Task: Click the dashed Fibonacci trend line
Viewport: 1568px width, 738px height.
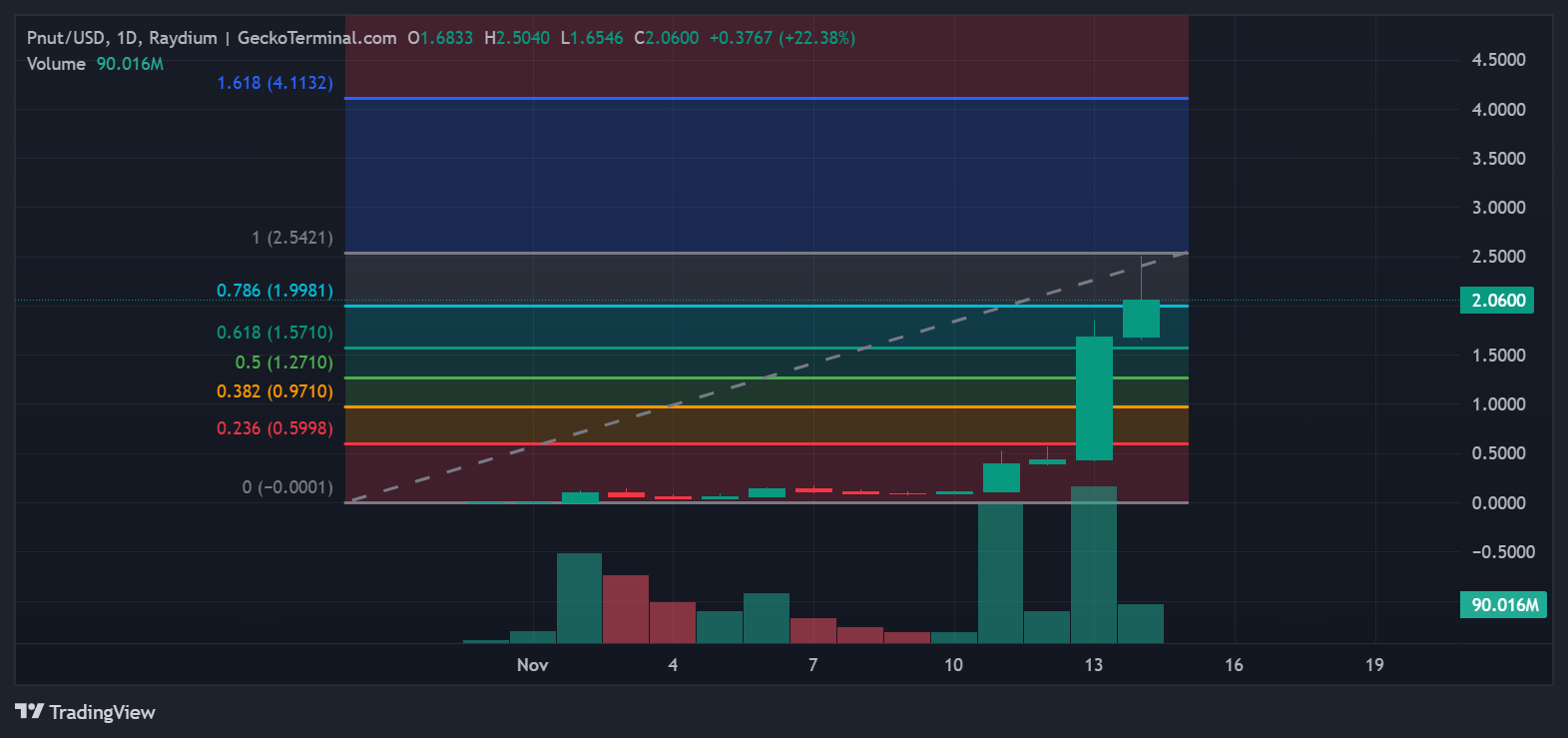Action: coord(767,377)
